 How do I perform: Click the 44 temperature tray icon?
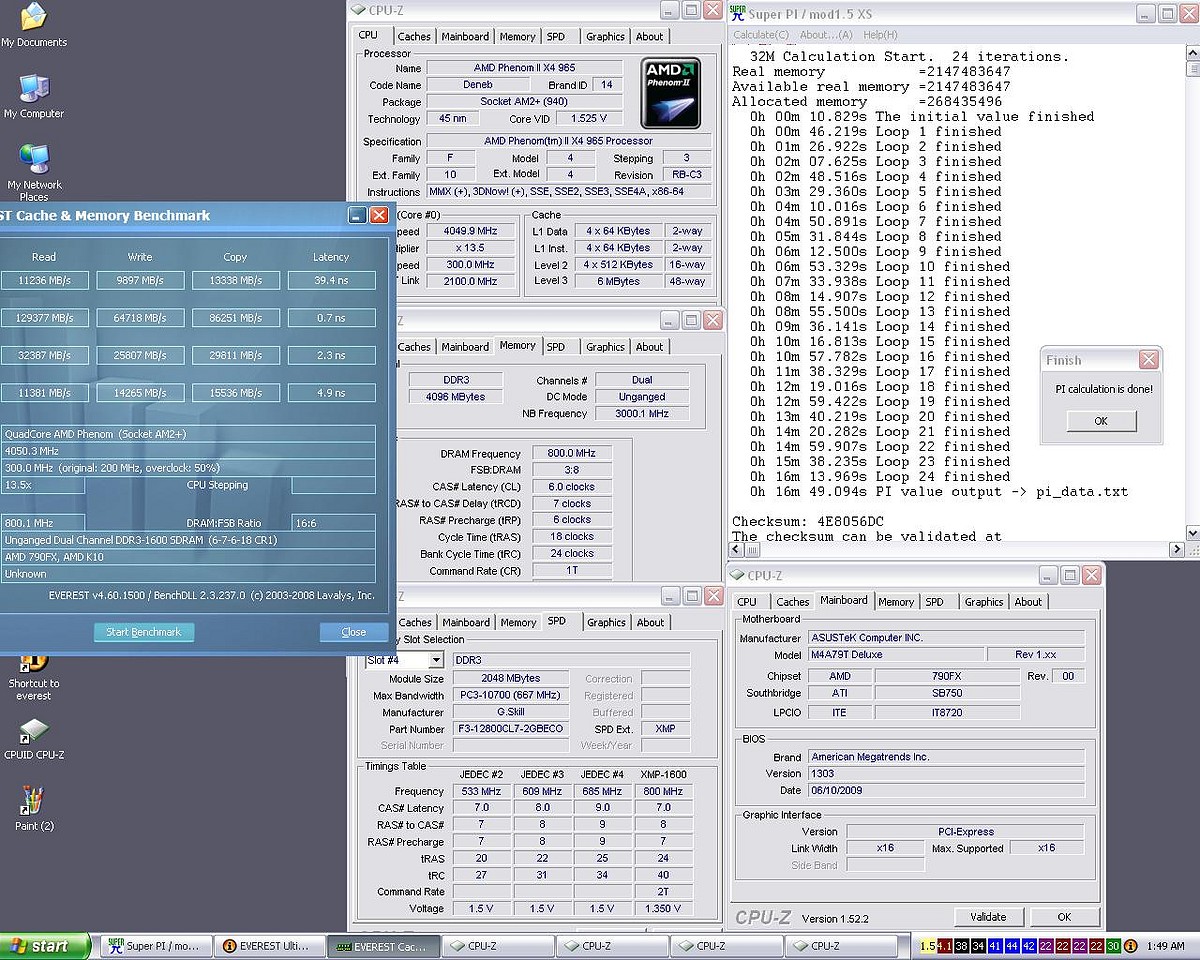click(x=1012, y=945)
